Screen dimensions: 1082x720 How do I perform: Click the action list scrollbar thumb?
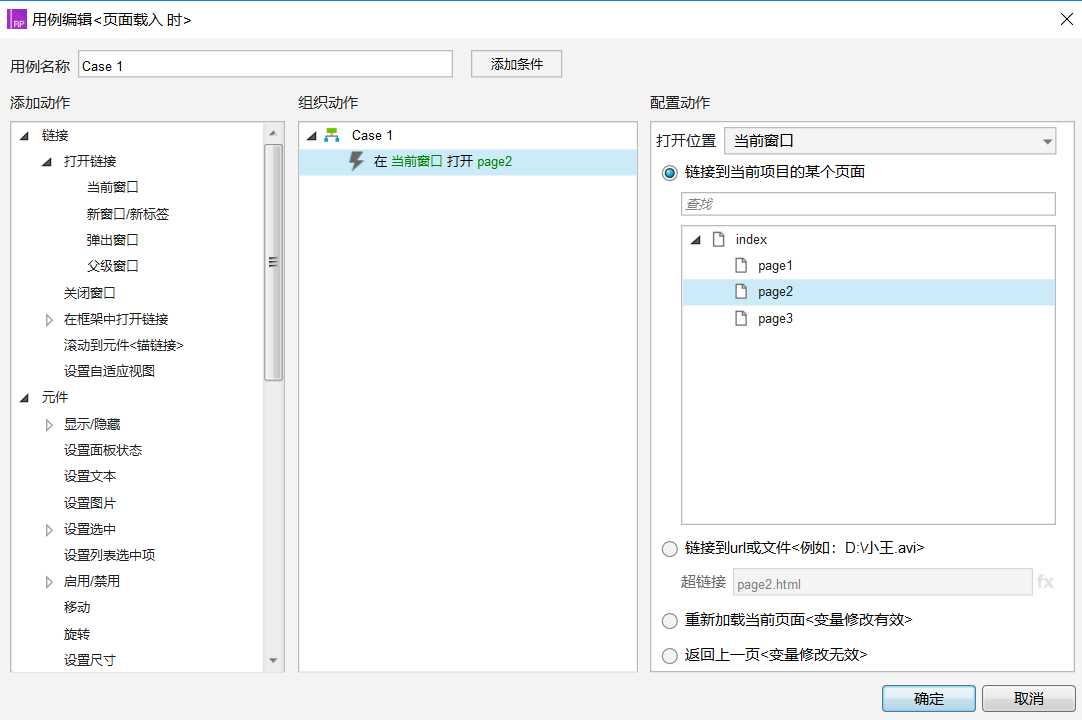coord(273,262)
